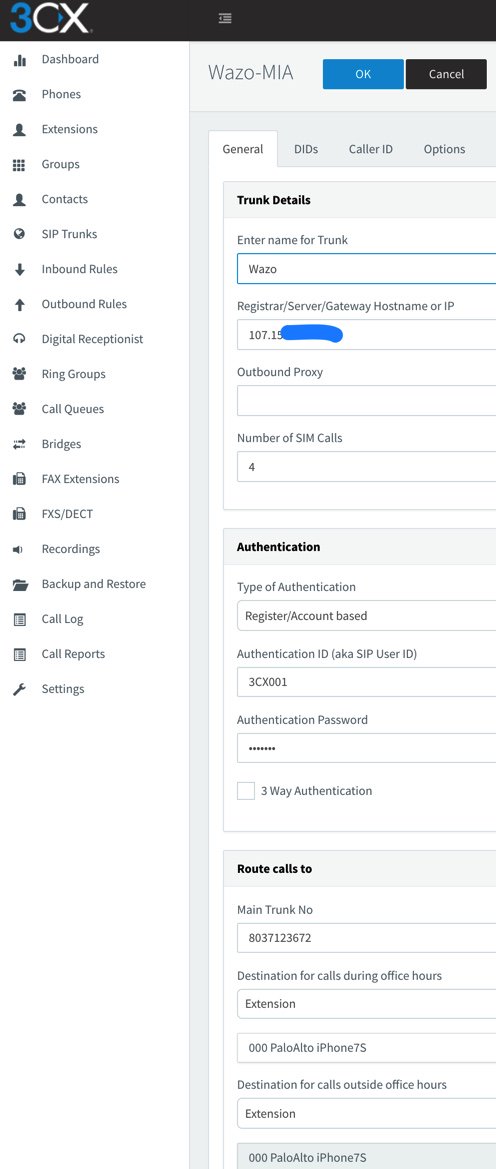Click the Authentication Password field

pos(366,748)
